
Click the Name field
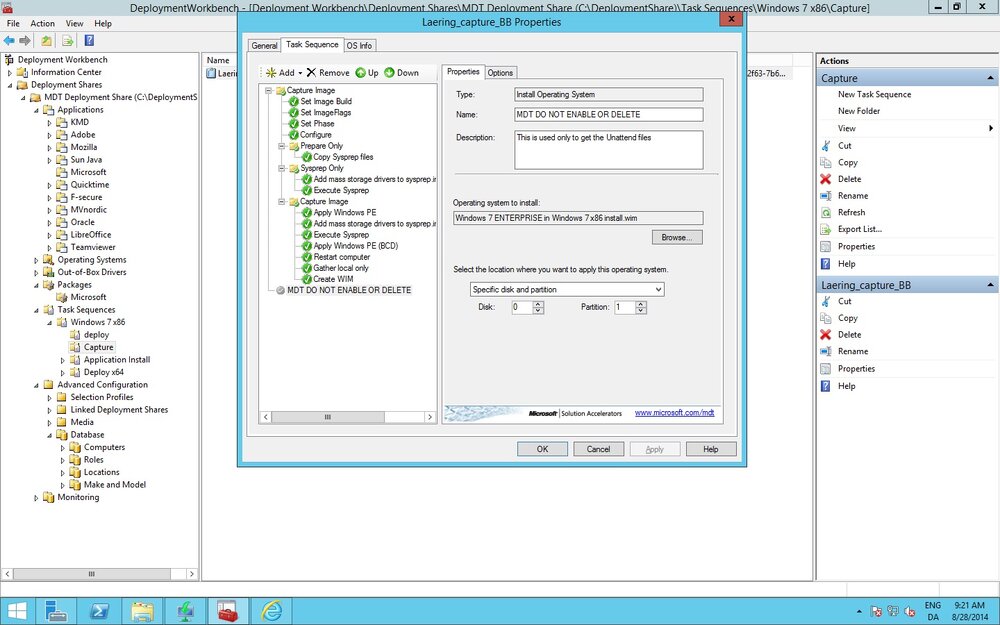pos(608,115)
